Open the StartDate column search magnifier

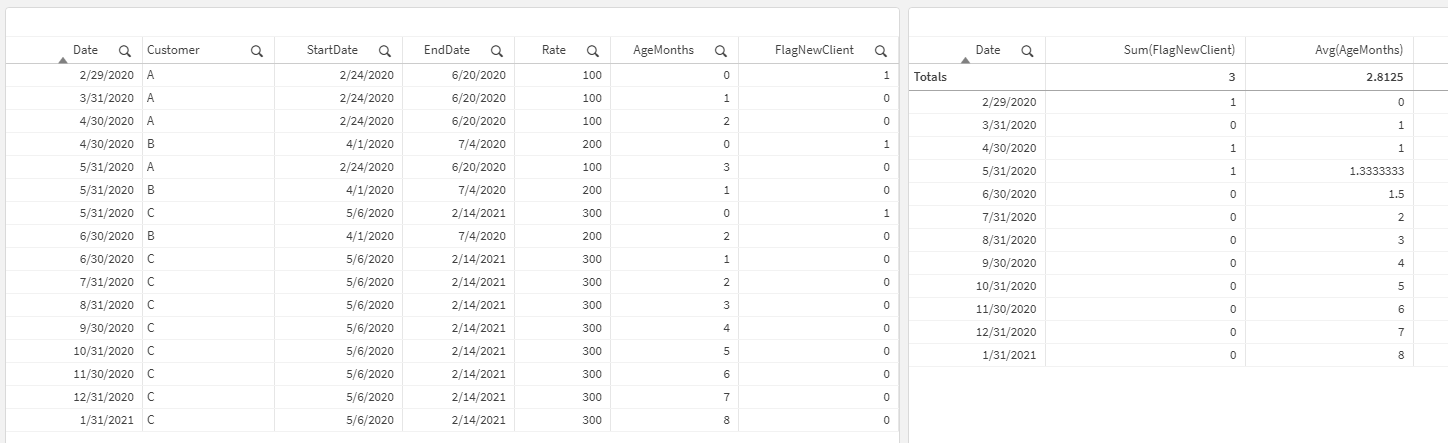pyautogui.click(x=385, y=50)
